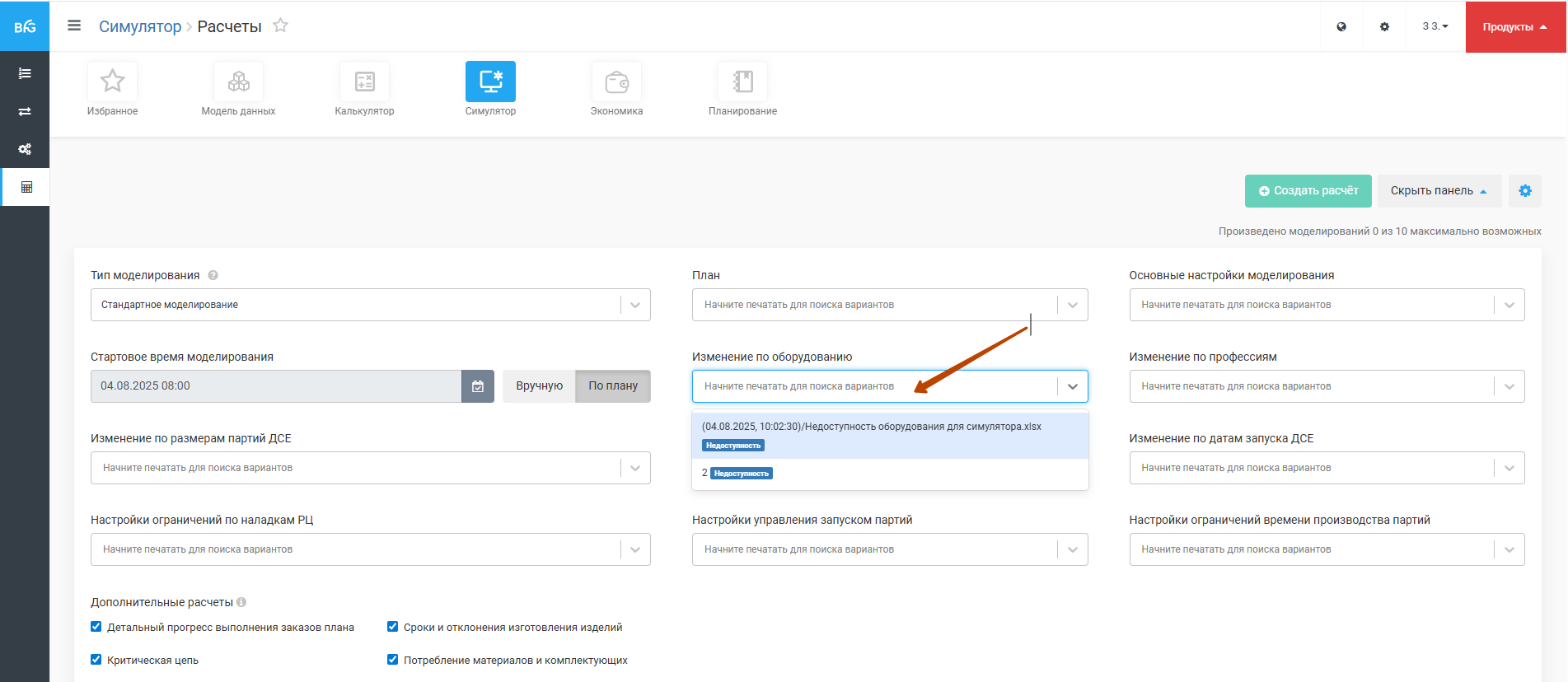Open the Калькулятор icon
1568x682 pixels.
[364, 82]
